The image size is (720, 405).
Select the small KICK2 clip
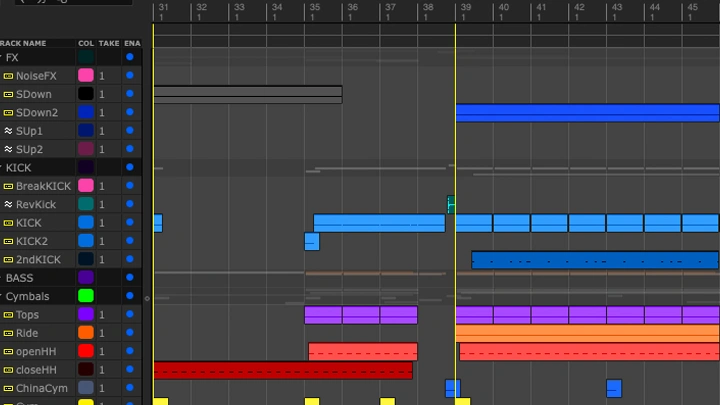(312, 242)
